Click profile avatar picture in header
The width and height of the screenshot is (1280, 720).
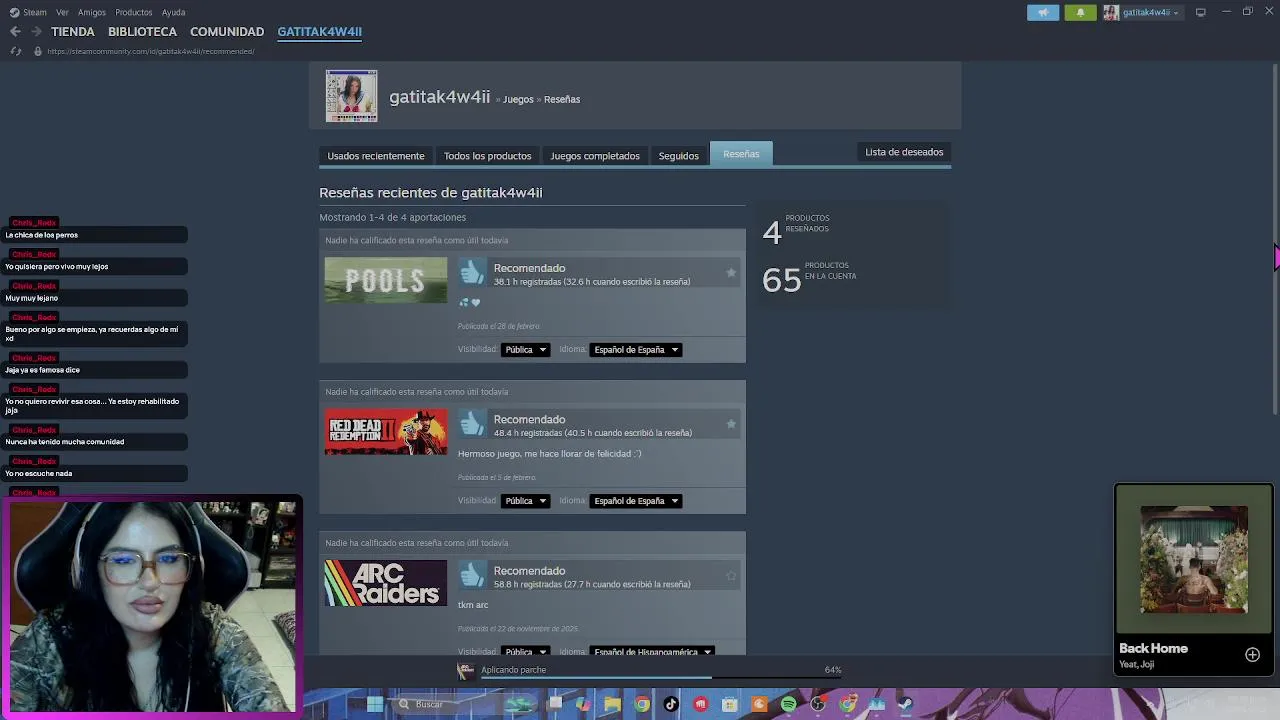(x=352, y=96)
